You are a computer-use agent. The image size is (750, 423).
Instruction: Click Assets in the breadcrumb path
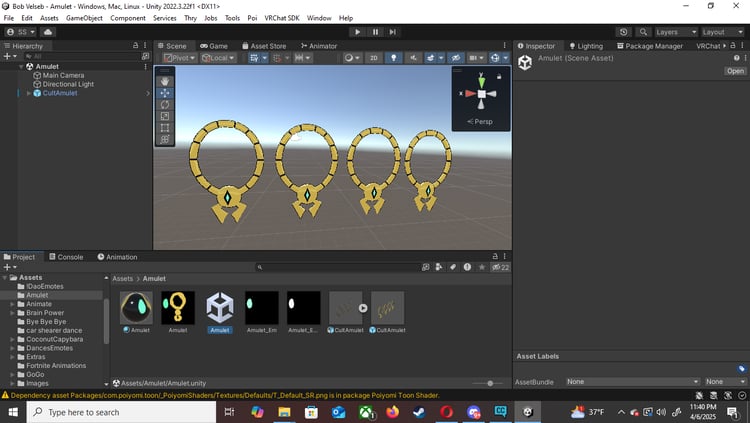pyautogui.click(x=122, y=278)
